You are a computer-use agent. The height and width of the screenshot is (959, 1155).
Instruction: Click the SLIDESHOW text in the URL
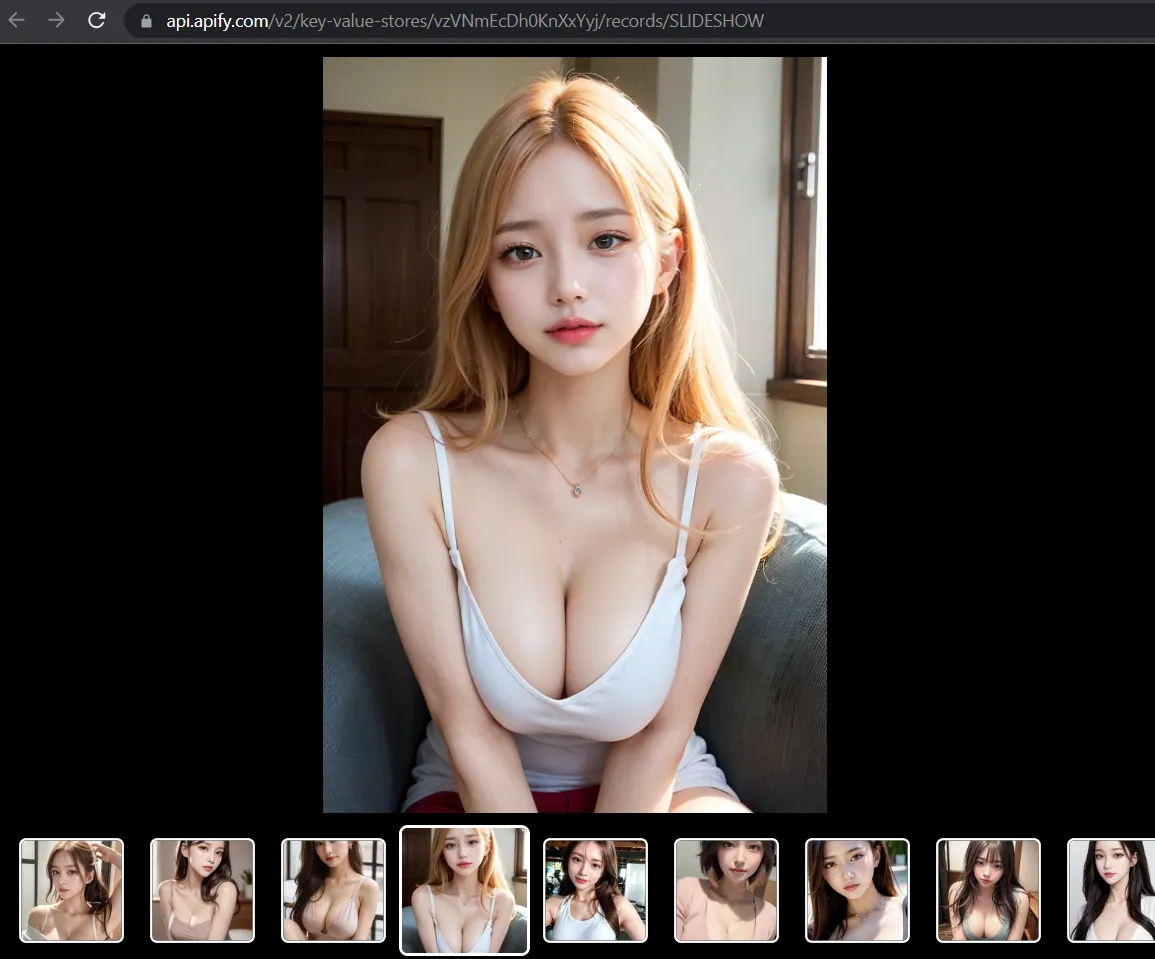716,21
